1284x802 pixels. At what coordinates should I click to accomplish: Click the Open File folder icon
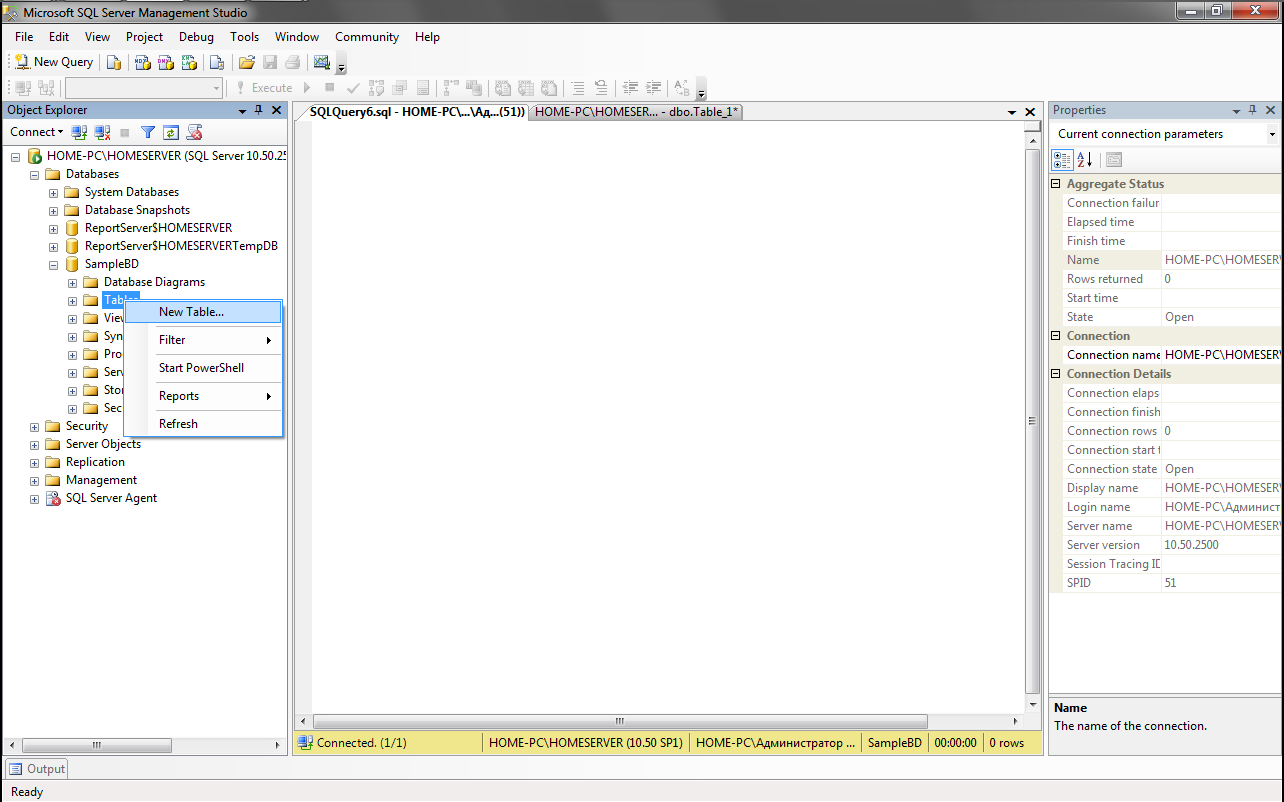(x=246, y=62)
